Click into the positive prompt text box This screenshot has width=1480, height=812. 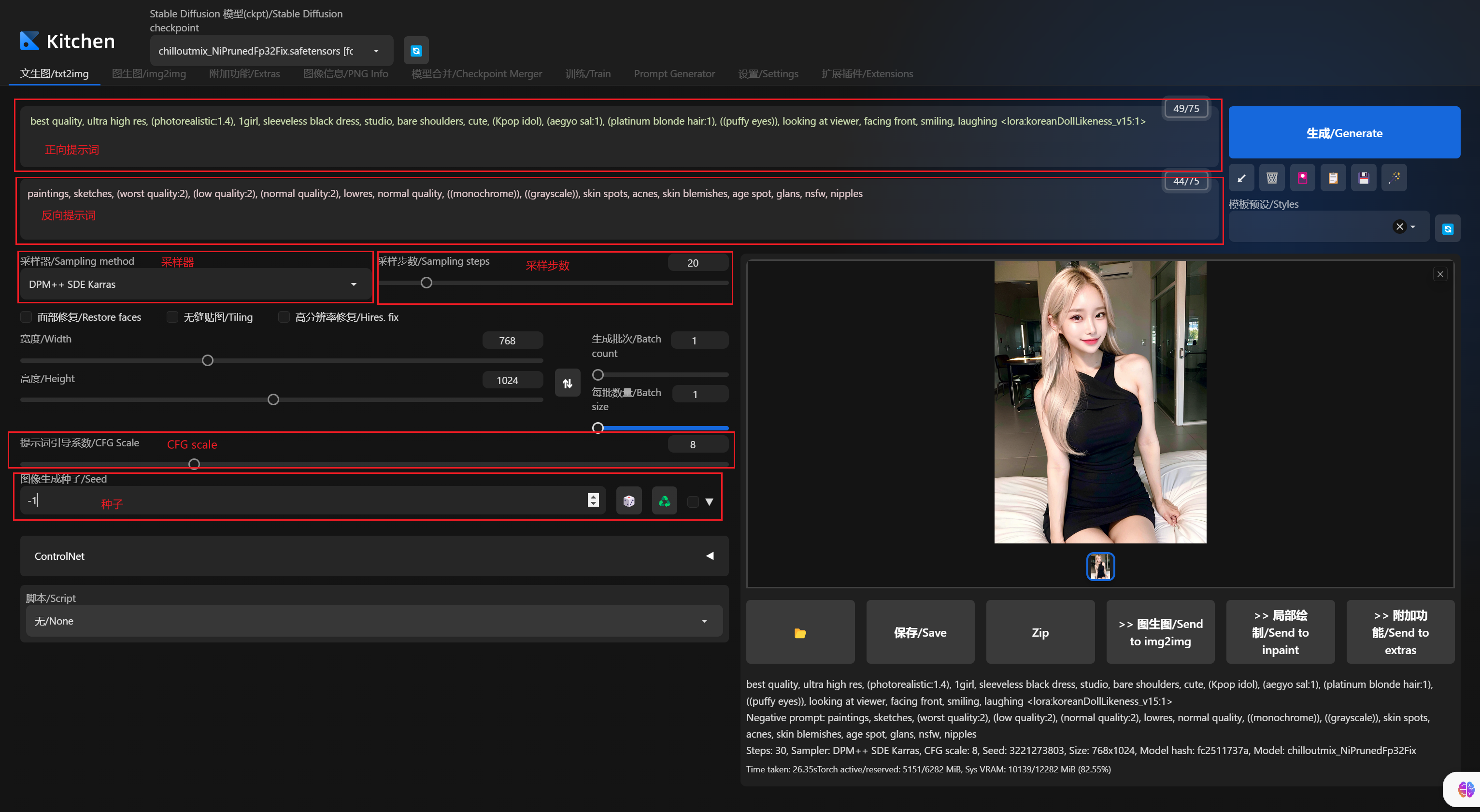tap(619, 136)
